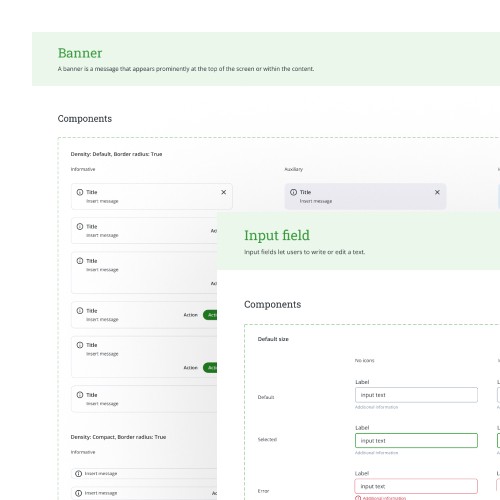Click the text Action link in the short fourth banner

click(191, 315)
